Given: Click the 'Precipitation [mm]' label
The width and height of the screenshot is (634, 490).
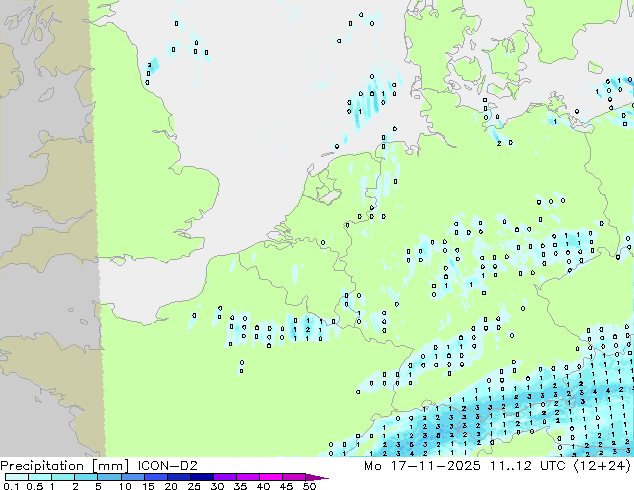Looking at the screenshot, I should (64, 466).
